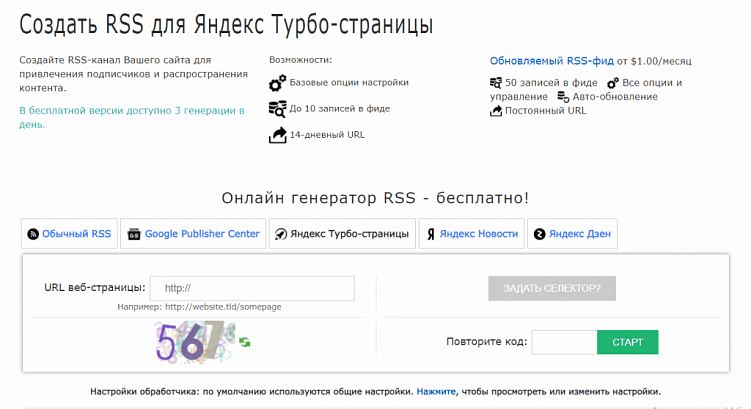Refresh the captcha image with green arrows
Viewport: 751px width, 409px height.
[245, 342]
